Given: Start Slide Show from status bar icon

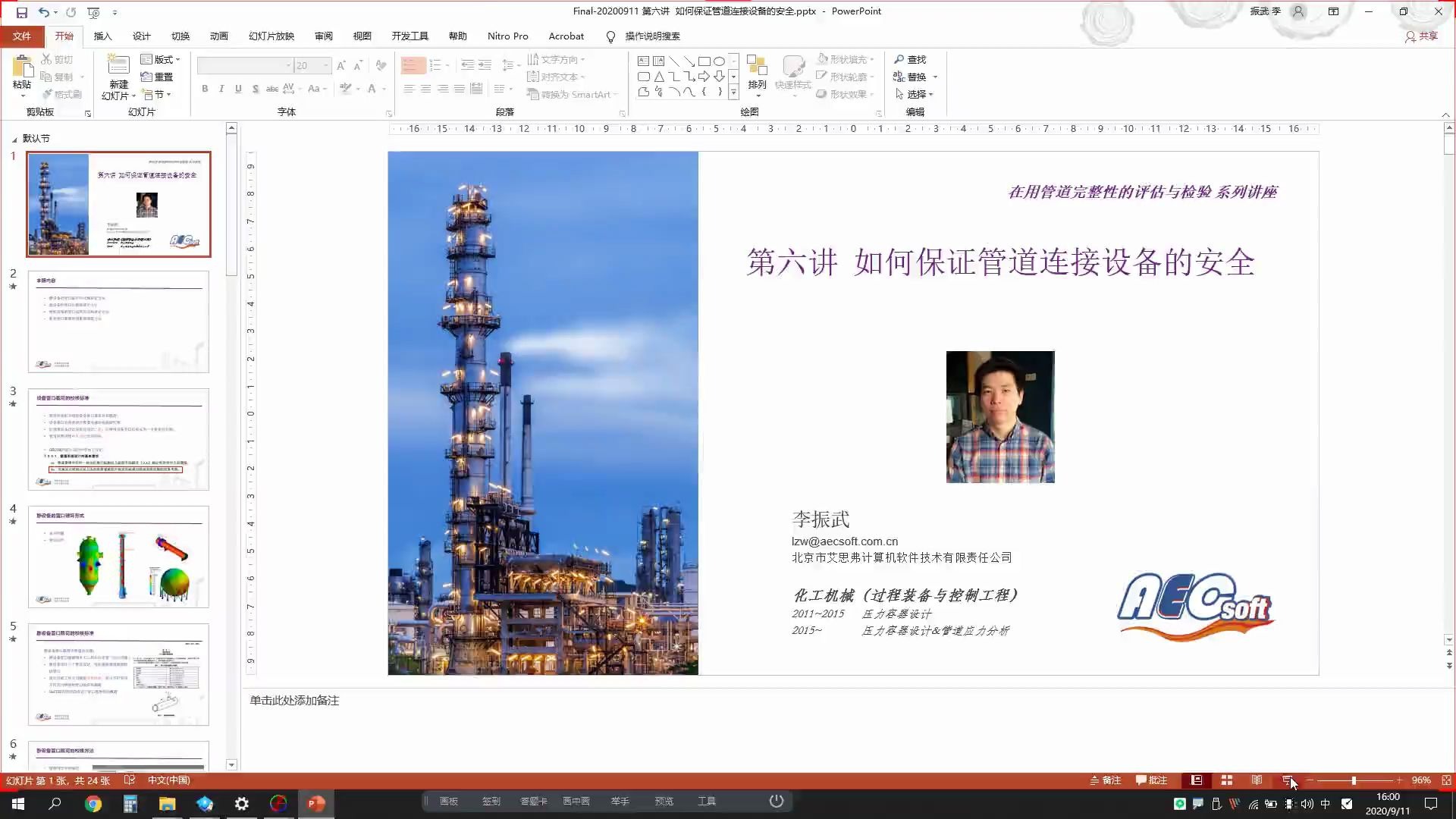Looking at the screenshot, I should 1288,780.
